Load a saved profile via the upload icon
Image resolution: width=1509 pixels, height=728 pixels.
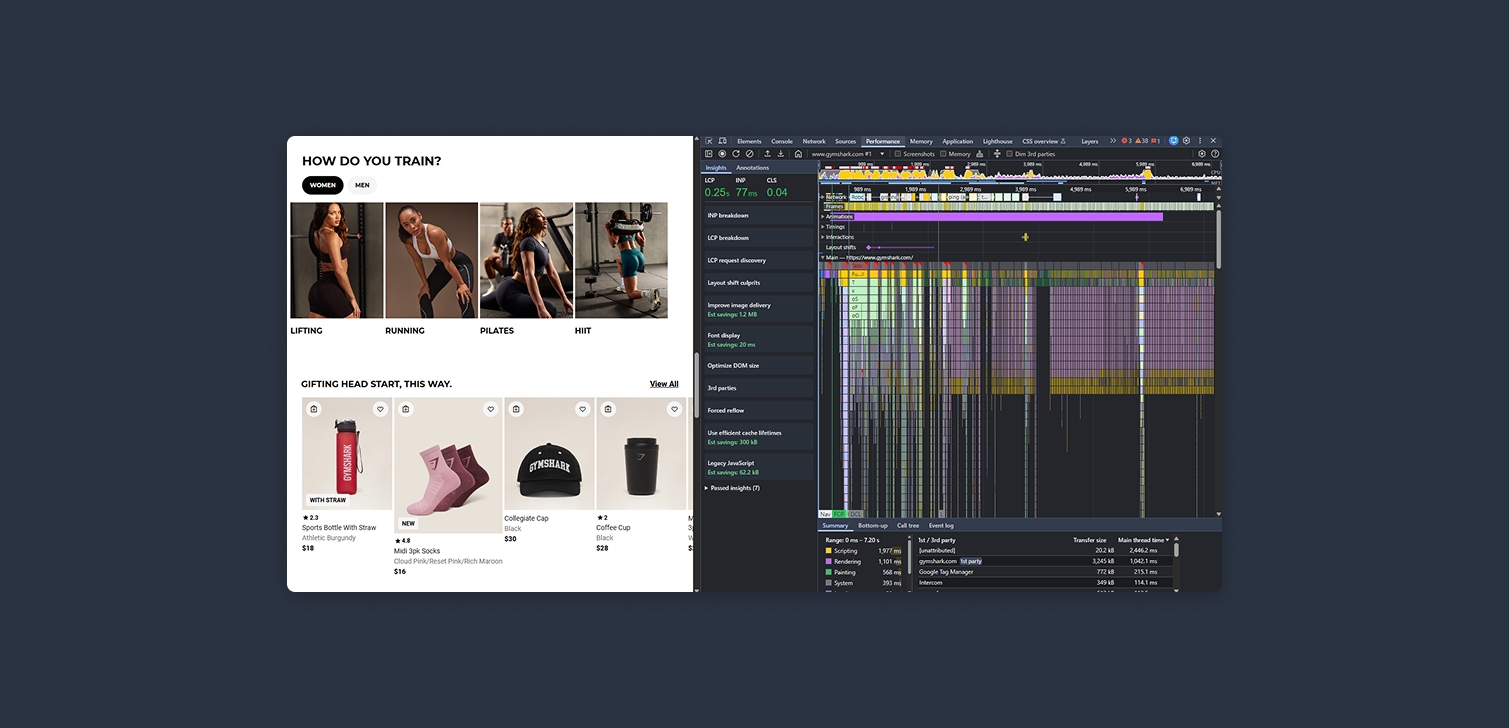tap(767, 153)
